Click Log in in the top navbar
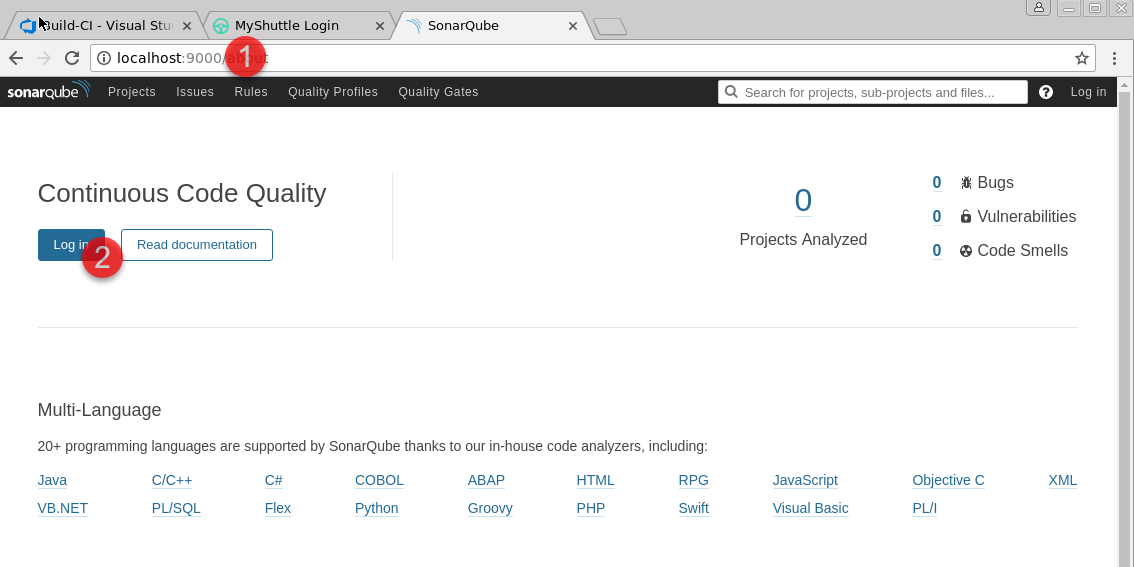The image size is (1134, 567). tap(1088, 92)
